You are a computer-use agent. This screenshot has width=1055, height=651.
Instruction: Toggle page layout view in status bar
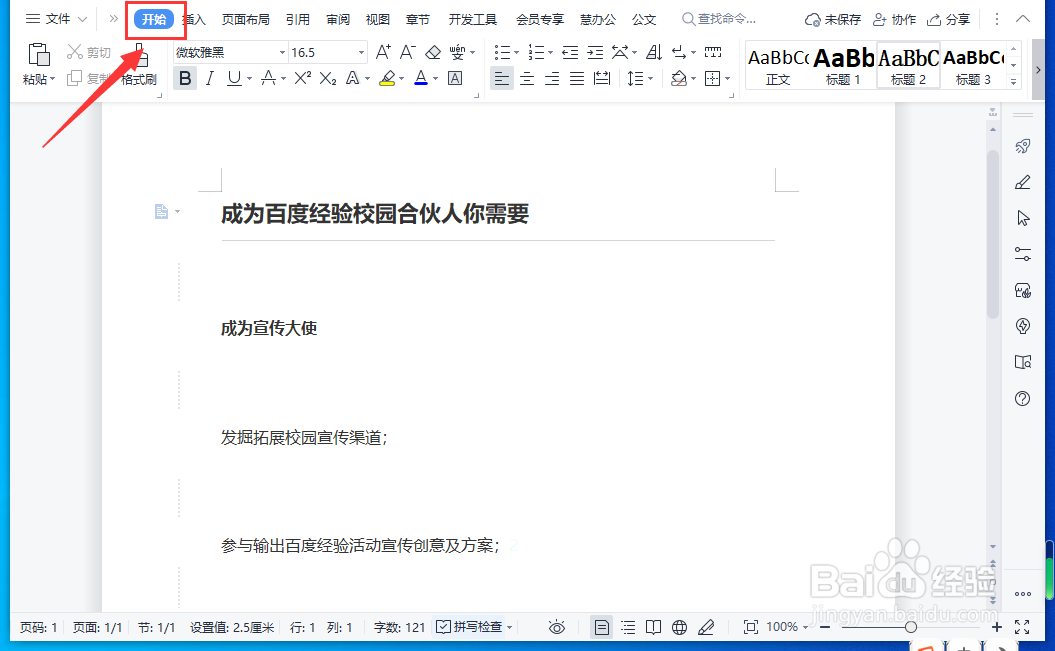(x=602, y=627)
